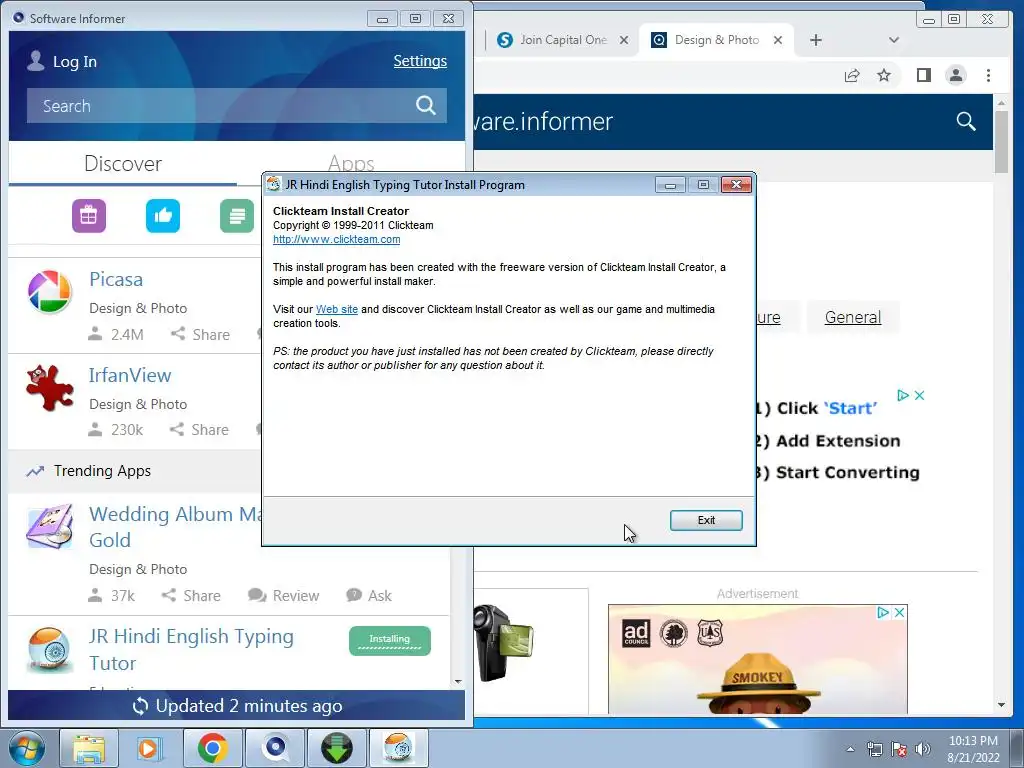1024x768 pixels.
Task: Open the Chrome profile avatar menu
Action: (x=956, y=75)
